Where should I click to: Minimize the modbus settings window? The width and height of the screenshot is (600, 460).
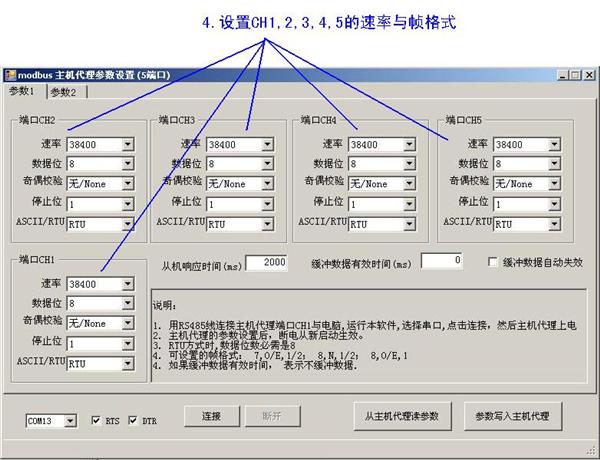[x=562, y=75]
